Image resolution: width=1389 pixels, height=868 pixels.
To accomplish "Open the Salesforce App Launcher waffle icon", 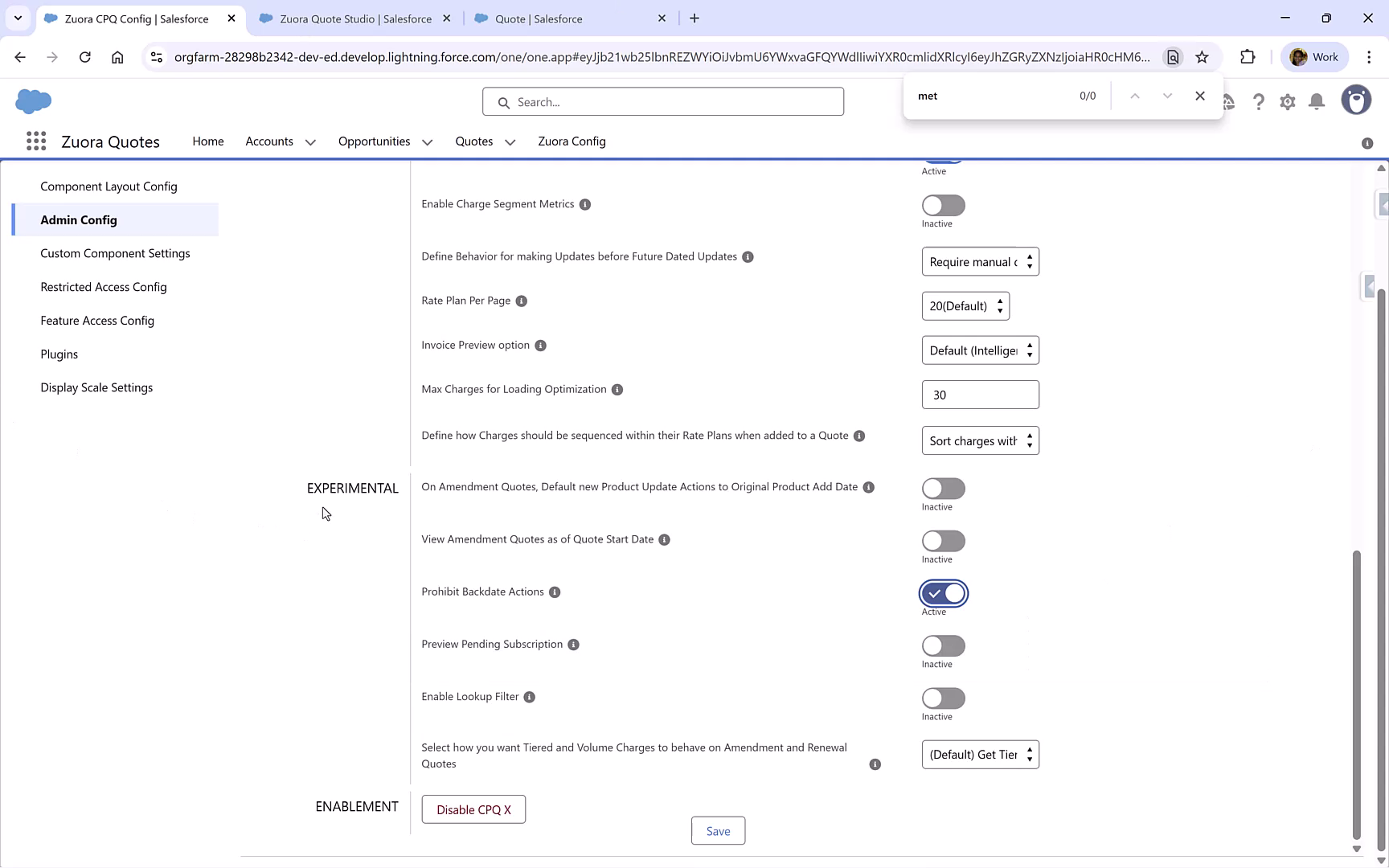I will coord(36,141).
